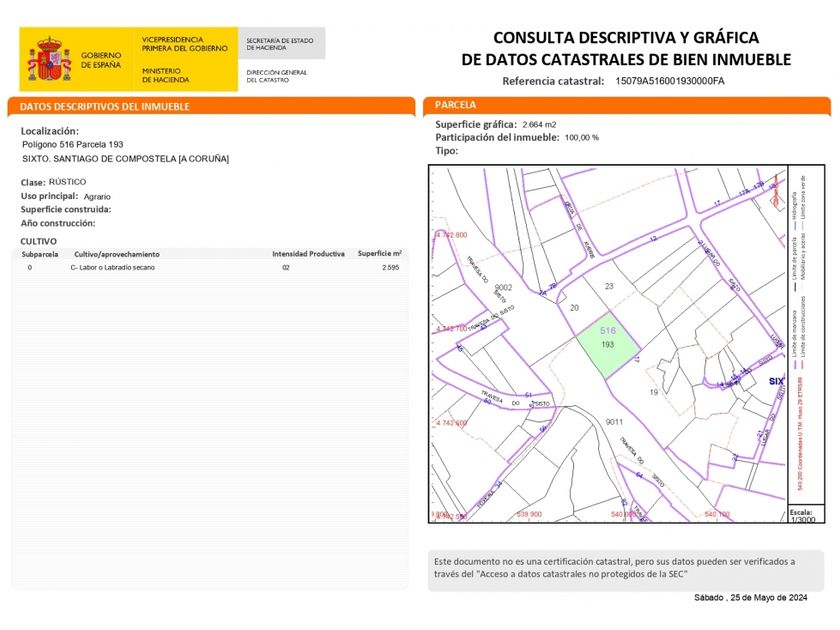Image resolution: width=840 pixels, height=630 pixels.
Task: Click the "Referencia catastral:" label
Action: tap(553, 81)
